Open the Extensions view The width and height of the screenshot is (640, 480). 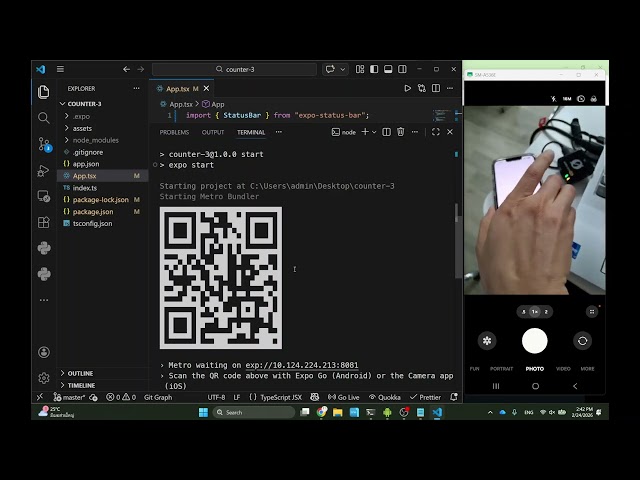44,222
